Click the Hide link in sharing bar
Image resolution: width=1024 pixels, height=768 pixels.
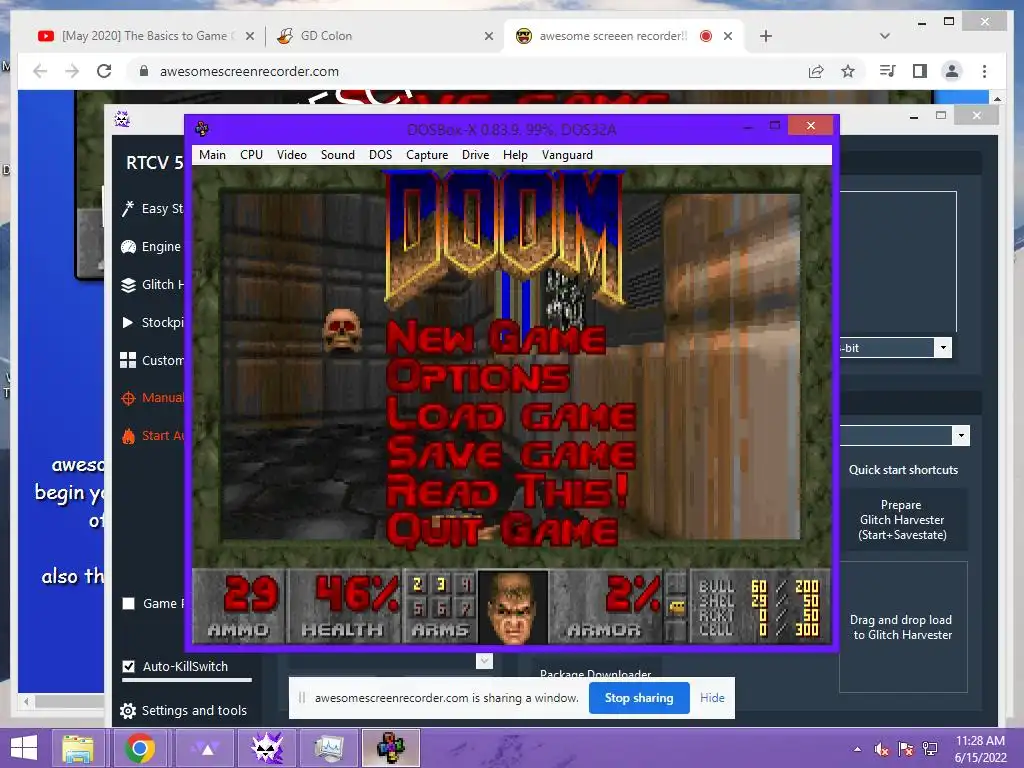[x=712, y=698]
